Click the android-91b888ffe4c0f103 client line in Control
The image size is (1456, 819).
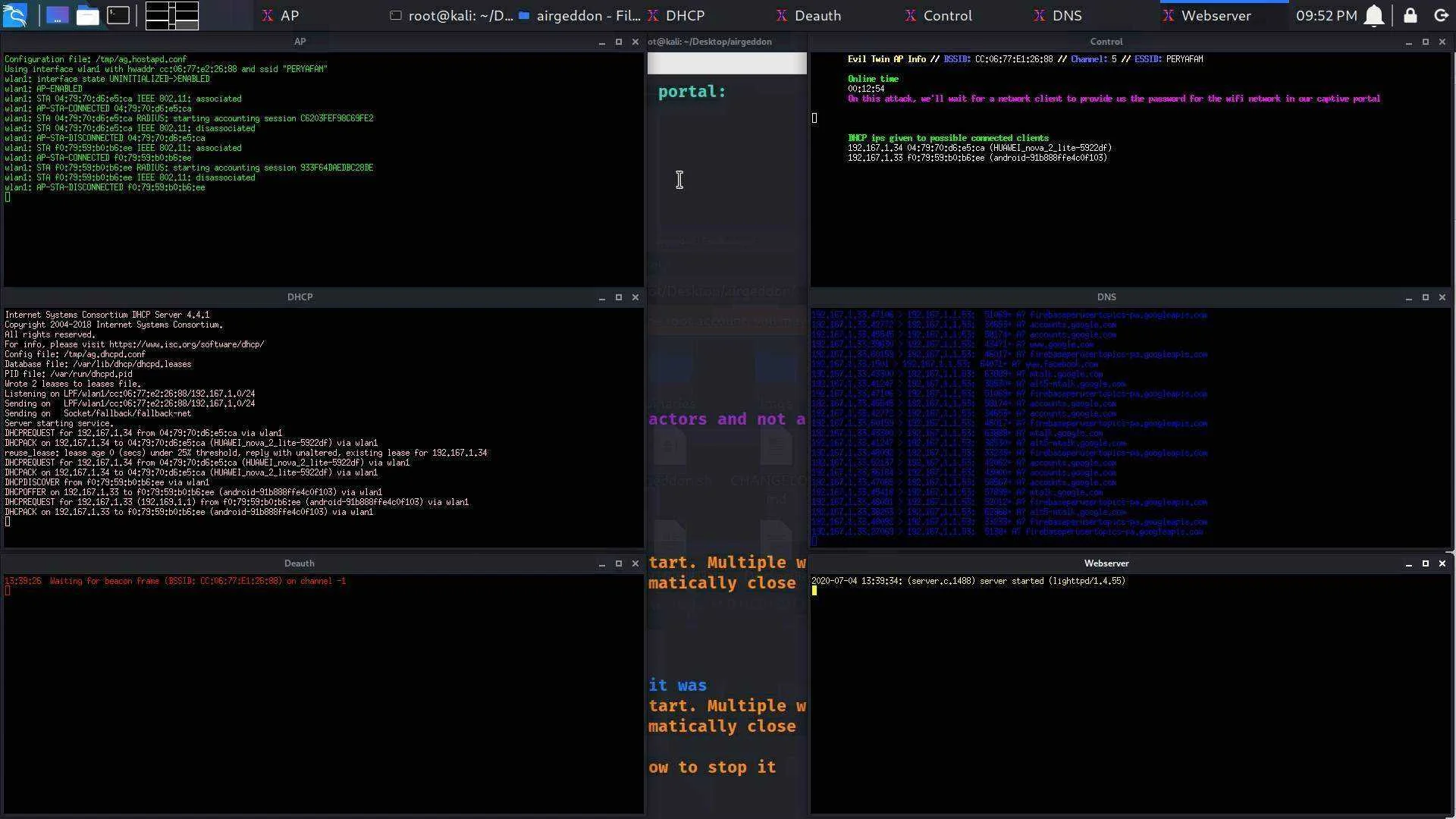(977, 158)
